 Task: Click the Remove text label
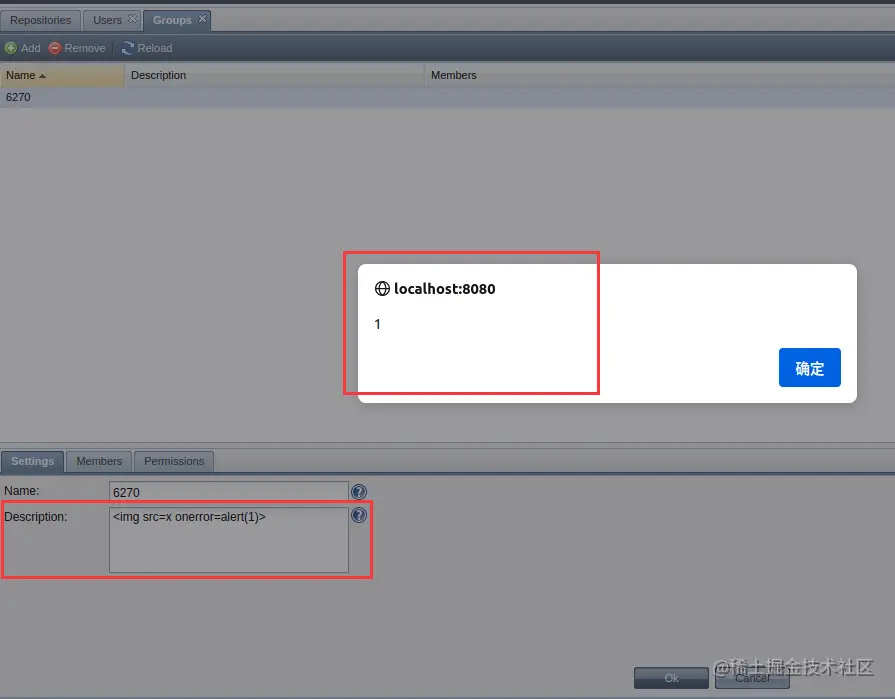[85, 48]
